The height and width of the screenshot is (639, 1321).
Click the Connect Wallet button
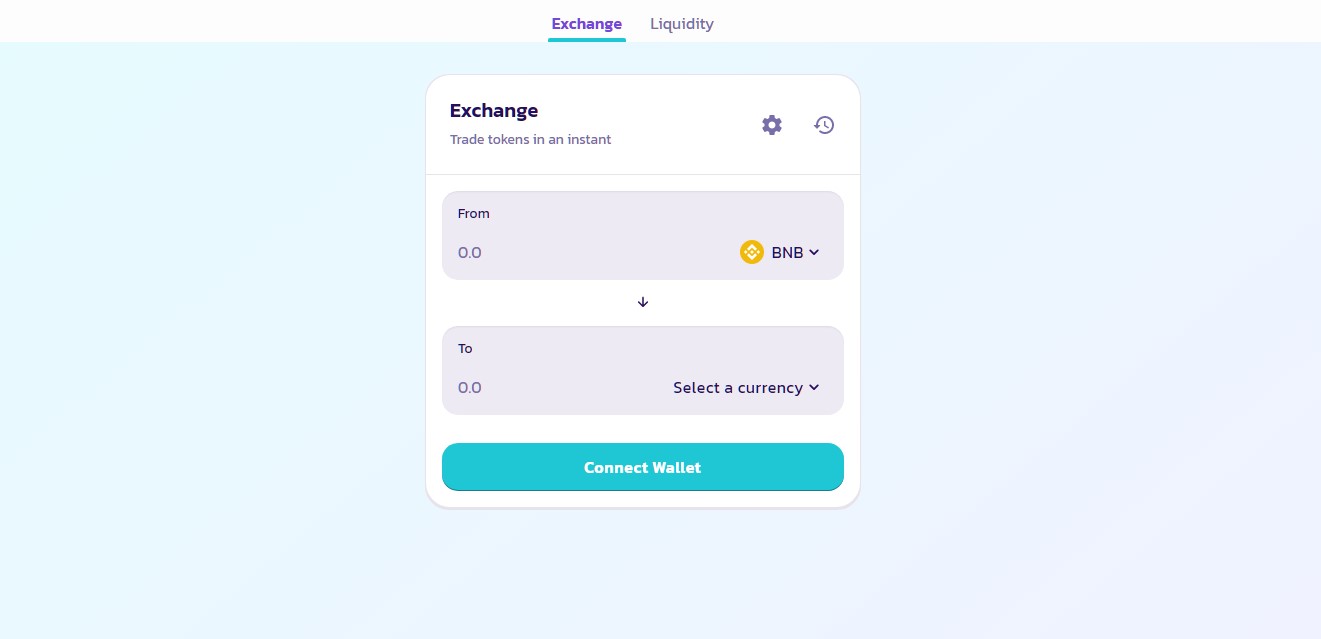pos(643,467)
